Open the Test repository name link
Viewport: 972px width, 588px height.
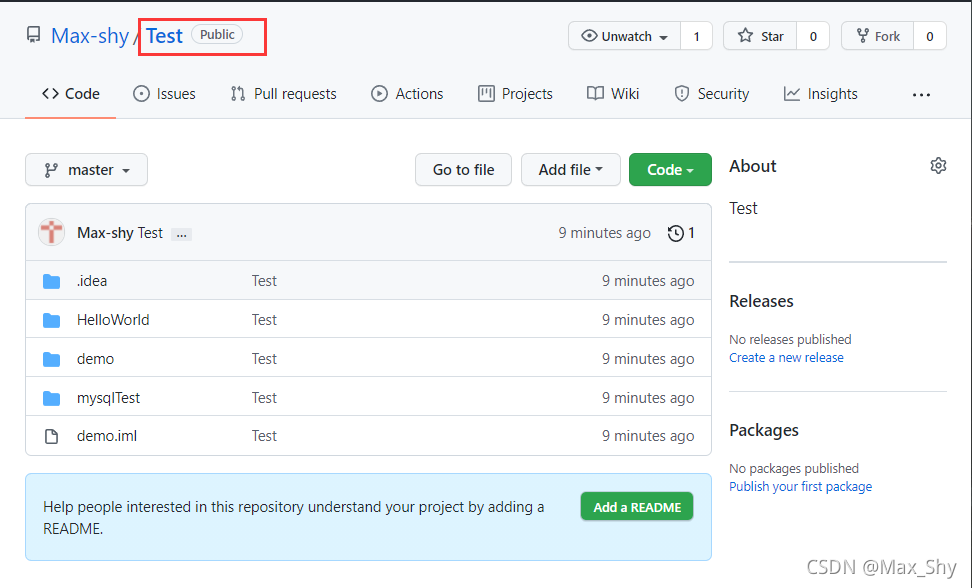pos(164,36)
